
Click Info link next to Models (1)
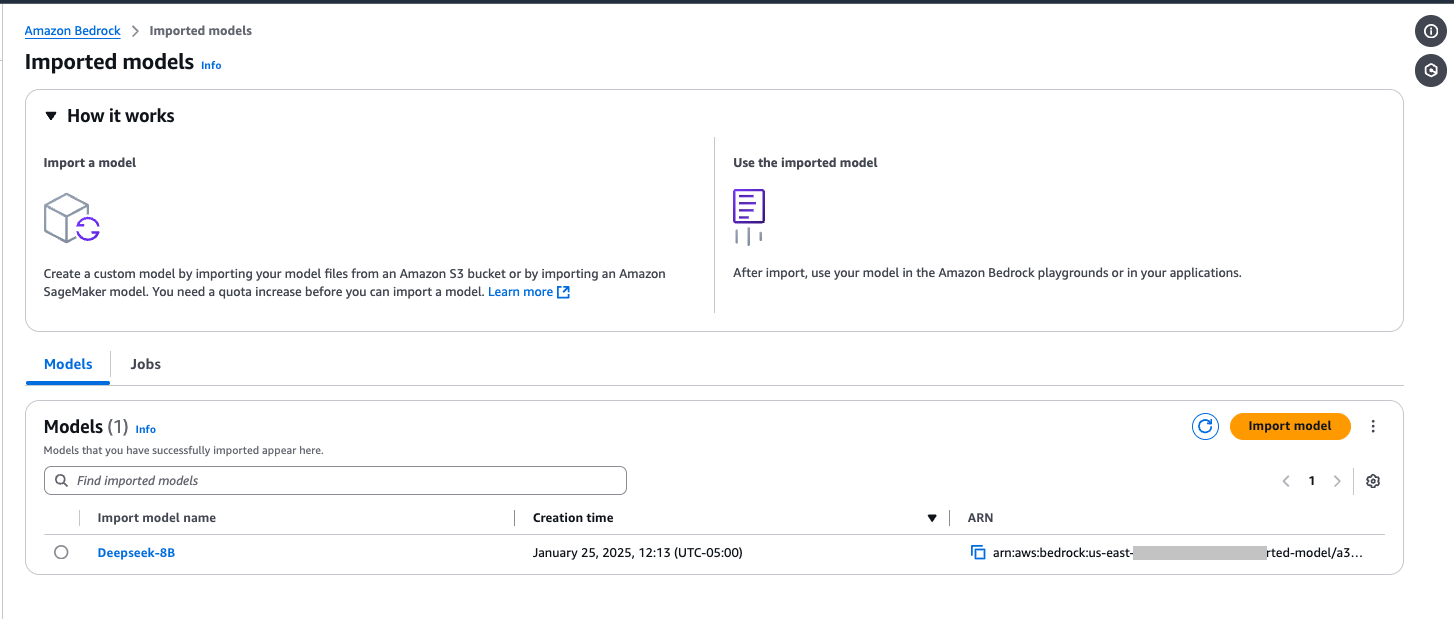coord(146,429)
